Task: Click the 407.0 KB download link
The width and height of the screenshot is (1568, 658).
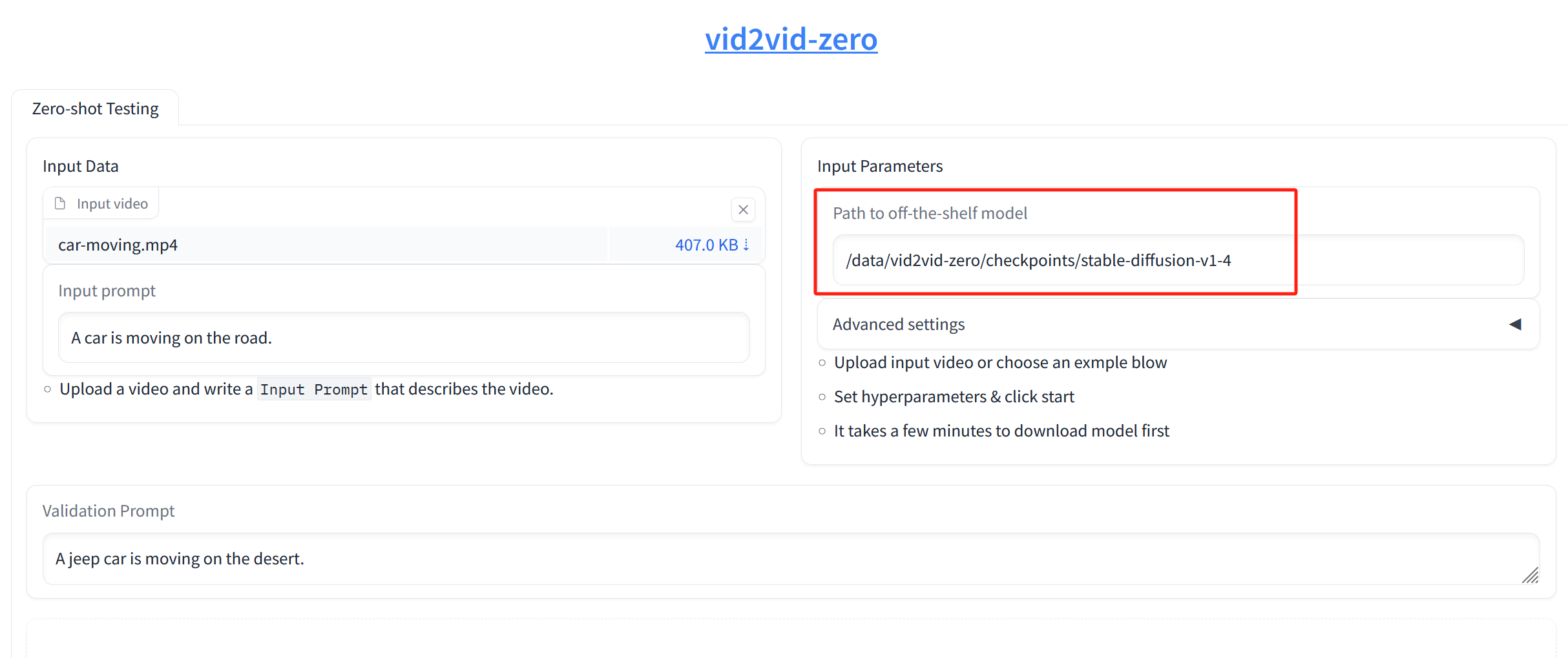Action: point(706,244)
